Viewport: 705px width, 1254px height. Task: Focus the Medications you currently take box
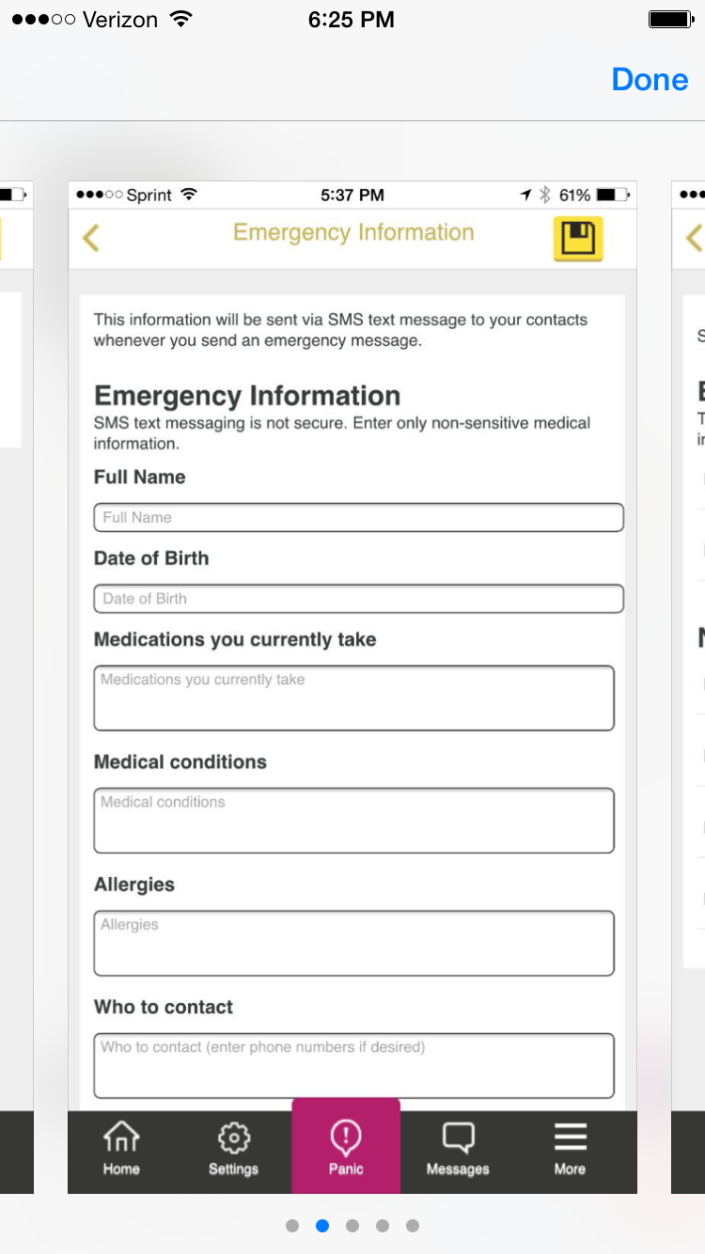click(354, 698)
